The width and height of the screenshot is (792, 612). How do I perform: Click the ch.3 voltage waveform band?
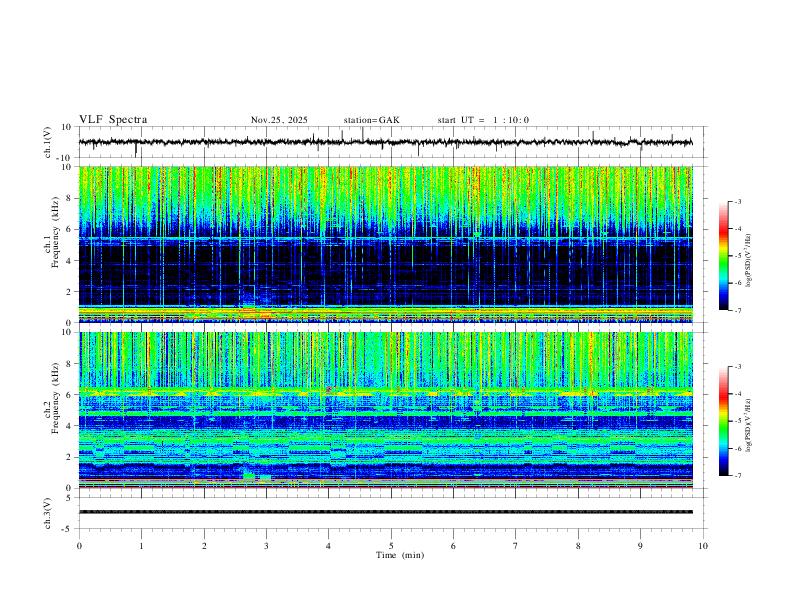point(385,512)
